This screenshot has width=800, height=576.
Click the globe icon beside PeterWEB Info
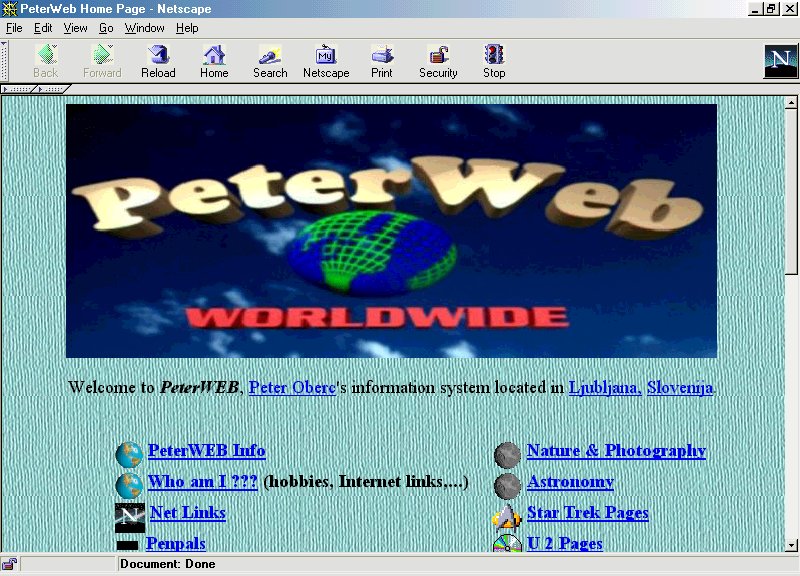pos(129,454)
